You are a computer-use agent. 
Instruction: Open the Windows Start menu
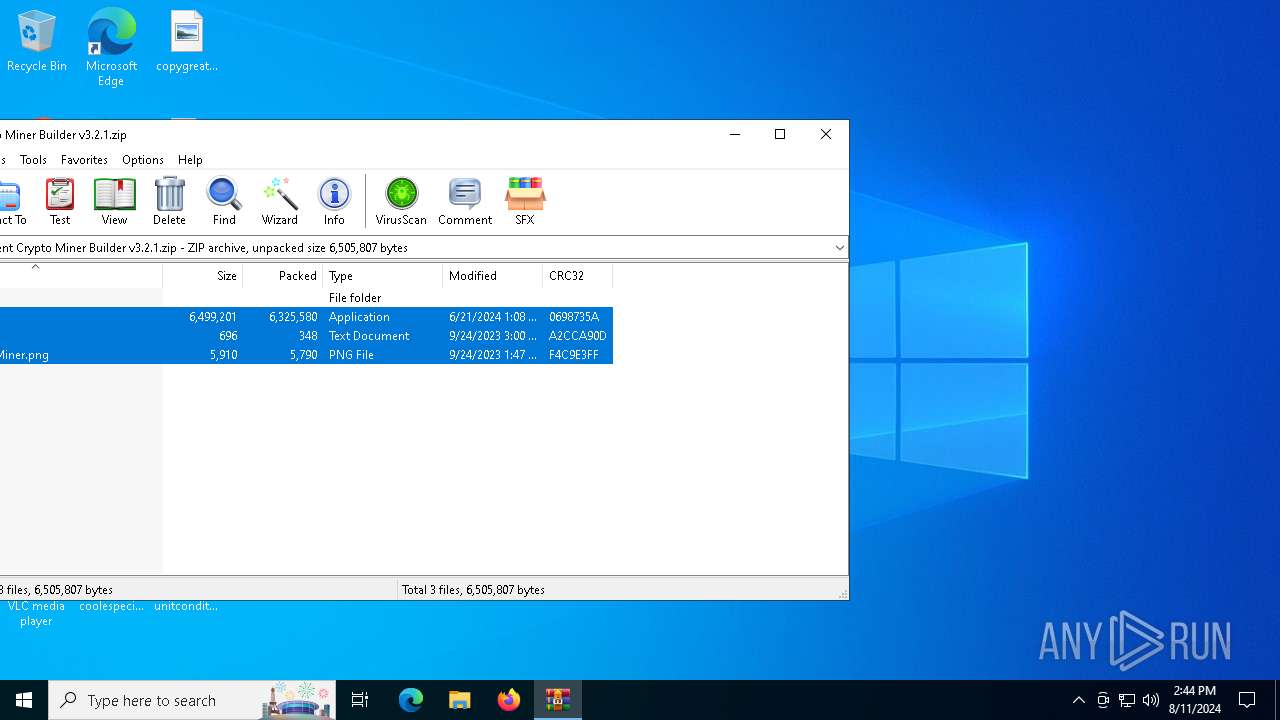tap(24, 700)
